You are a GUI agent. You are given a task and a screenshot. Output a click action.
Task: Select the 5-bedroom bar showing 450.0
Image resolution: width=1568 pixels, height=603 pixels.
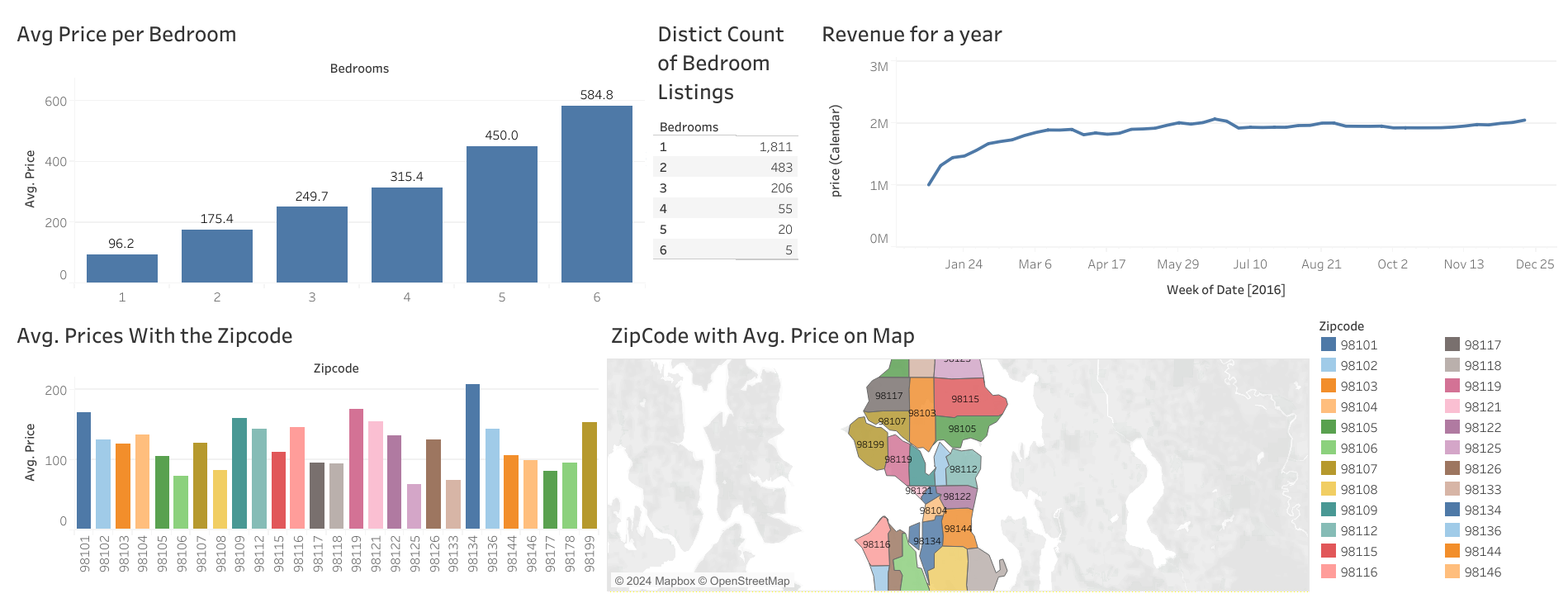[501, 215]
